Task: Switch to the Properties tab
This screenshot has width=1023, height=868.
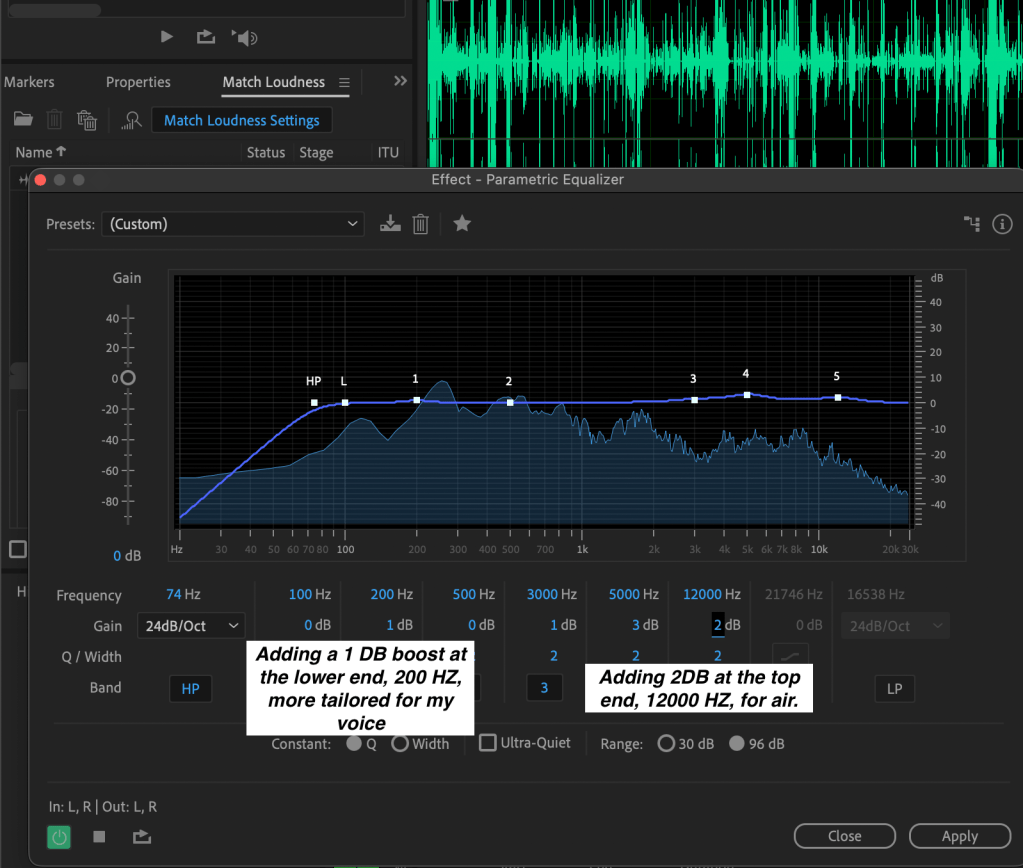Action: coord(138,82)
